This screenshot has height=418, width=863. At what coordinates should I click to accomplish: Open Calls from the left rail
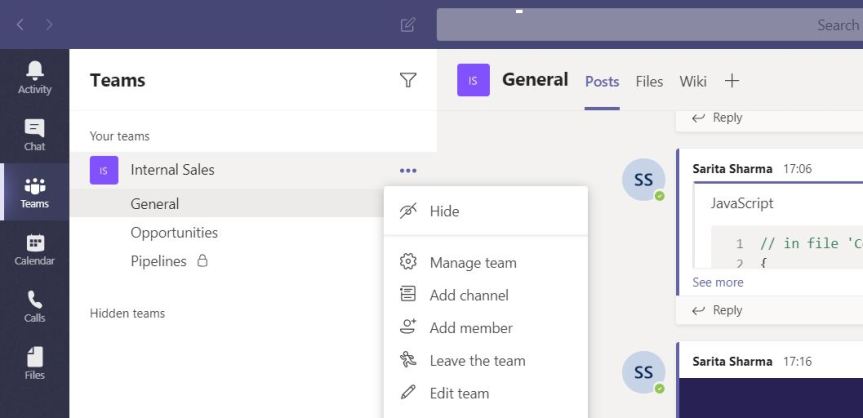coord(34,307)
